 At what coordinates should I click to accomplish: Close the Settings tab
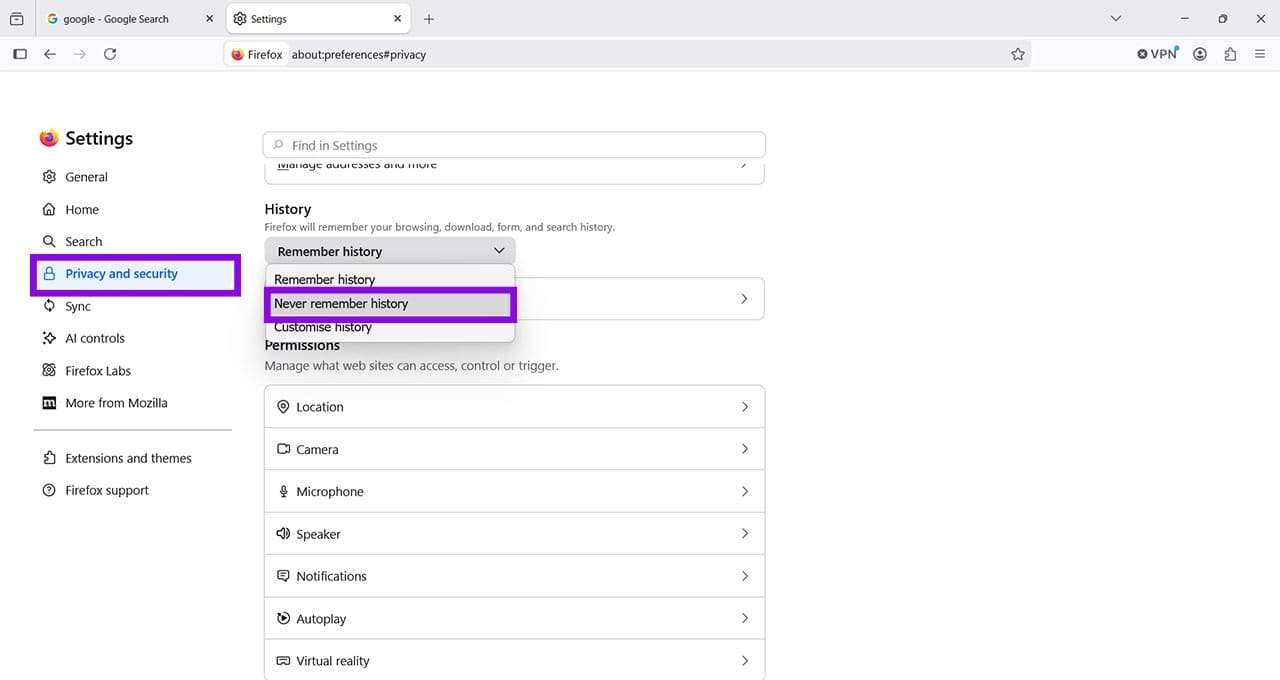click(398, 19)
